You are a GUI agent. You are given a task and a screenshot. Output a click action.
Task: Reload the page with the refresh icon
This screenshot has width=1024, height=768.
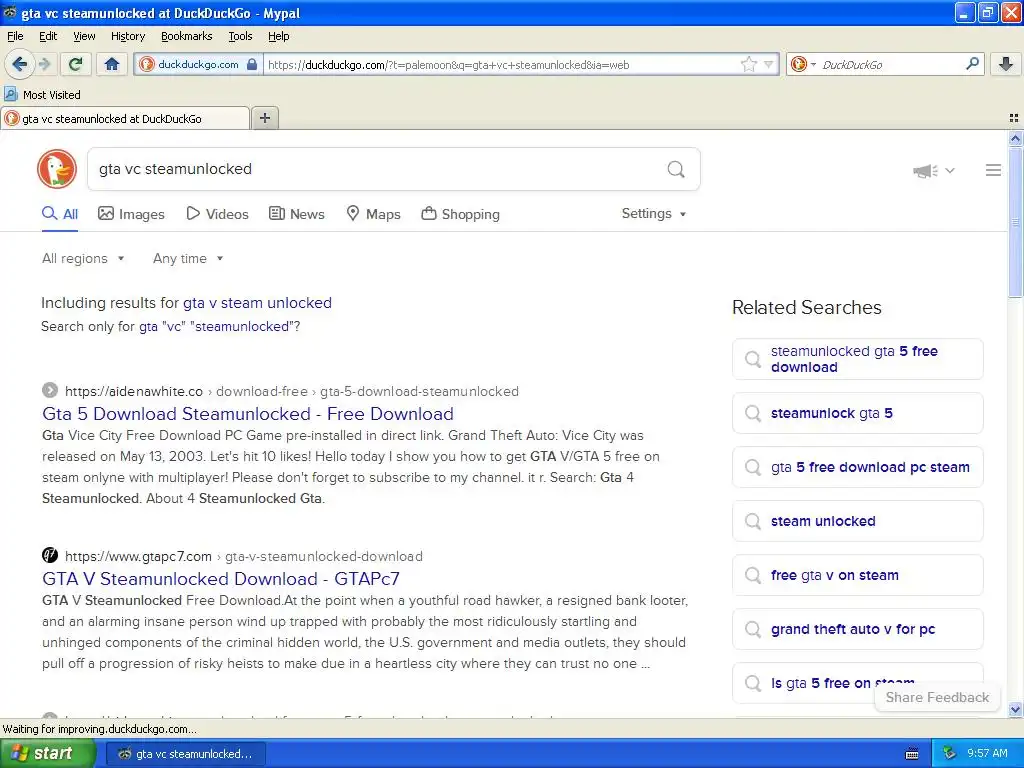(x=76, y=64)
